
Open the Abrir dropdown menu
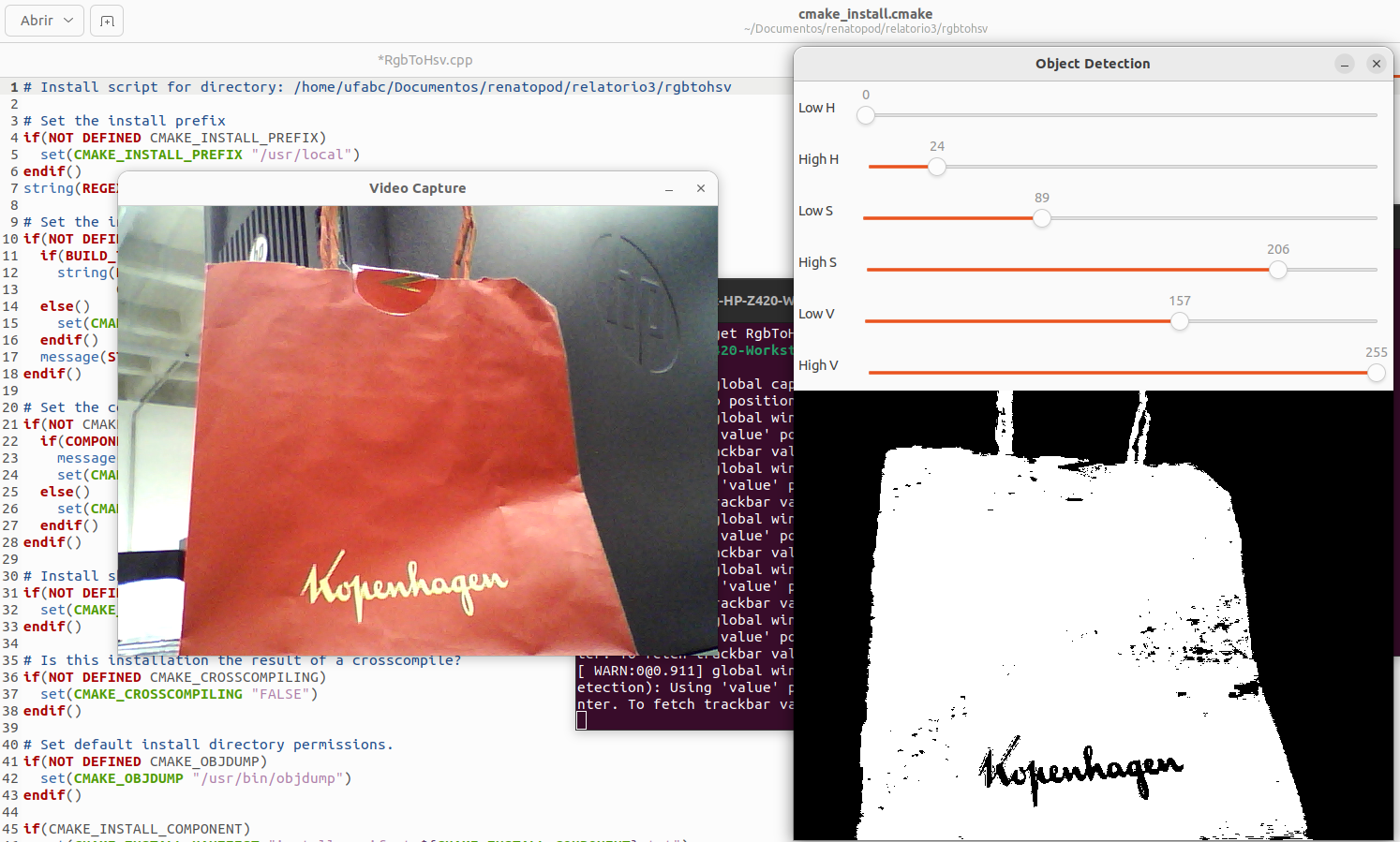coord(45,21)
